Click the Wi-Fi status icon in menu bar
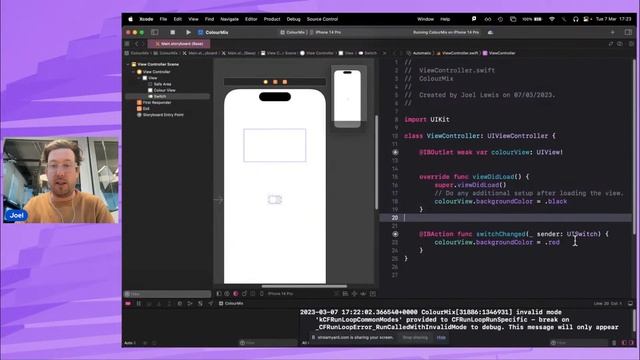The height and width of the screenshot is (360, 640). click(552, 19)
